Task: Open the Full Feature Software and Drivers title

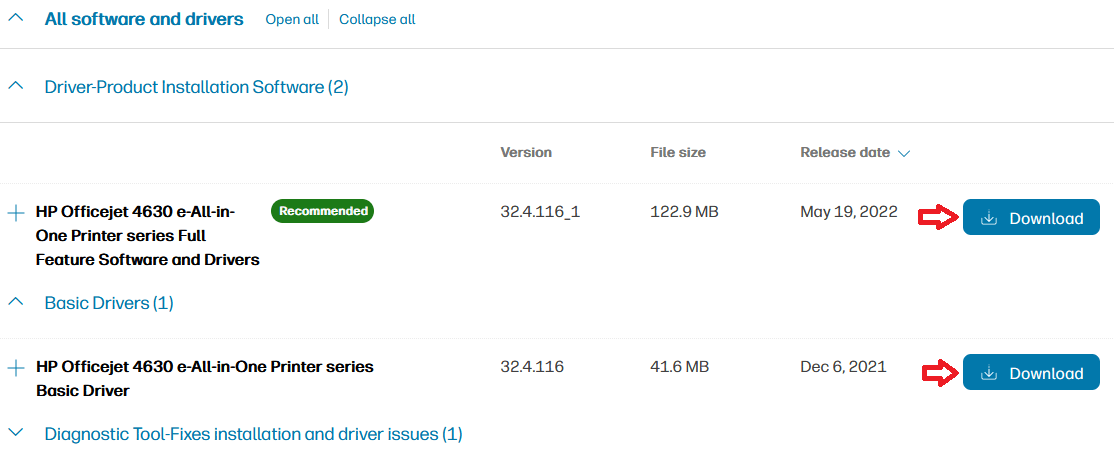Action: 147,236
